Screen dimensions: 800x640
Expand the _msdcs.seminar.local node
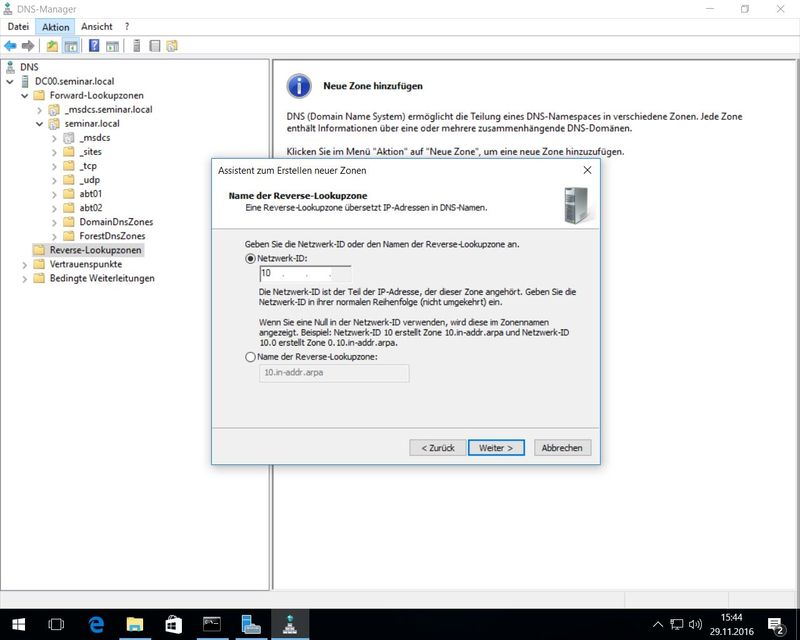pyautogui.click(x=39, y=110)
